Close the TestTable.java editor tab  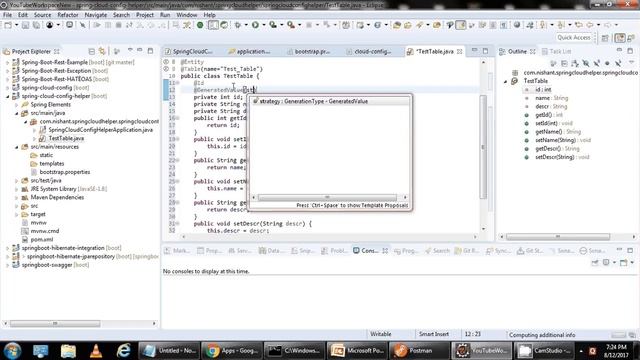460,51
